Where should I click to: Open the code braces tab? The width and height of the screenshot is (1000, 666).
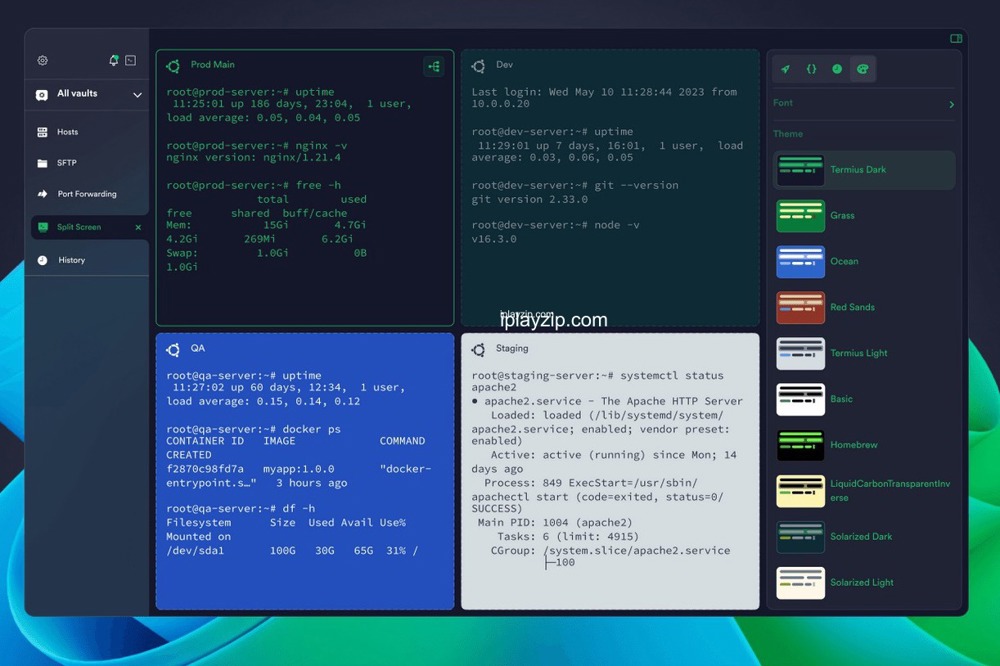tap(811, 69)
